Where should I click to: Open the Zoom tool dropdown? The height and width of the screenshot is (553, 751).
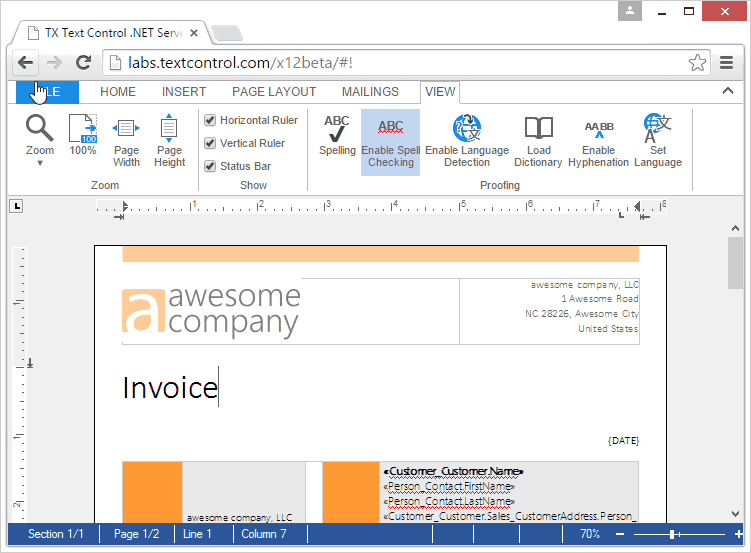pos(40,140)
